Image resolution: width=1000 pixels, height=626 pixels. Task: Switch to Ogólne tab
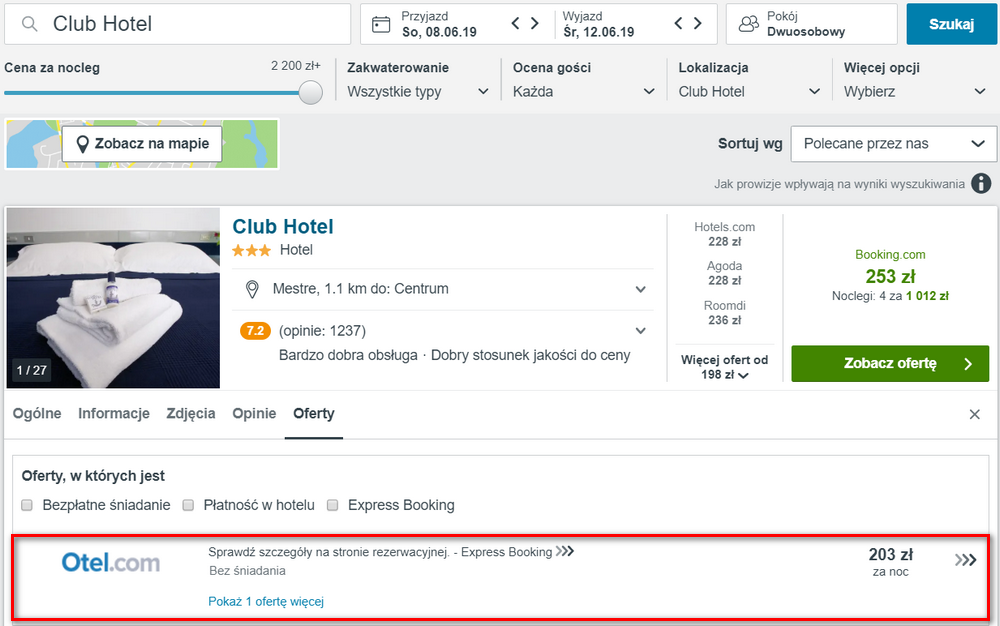click(x=37, y=413)
